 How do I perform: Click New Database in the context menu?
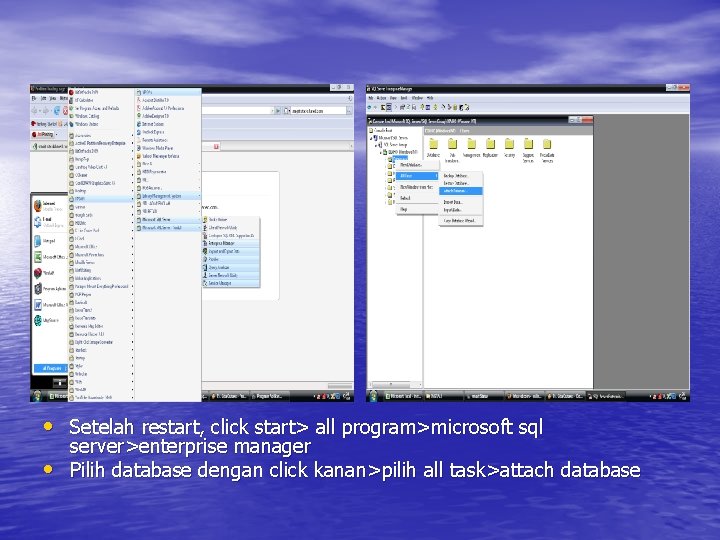(x=417, y=165)
